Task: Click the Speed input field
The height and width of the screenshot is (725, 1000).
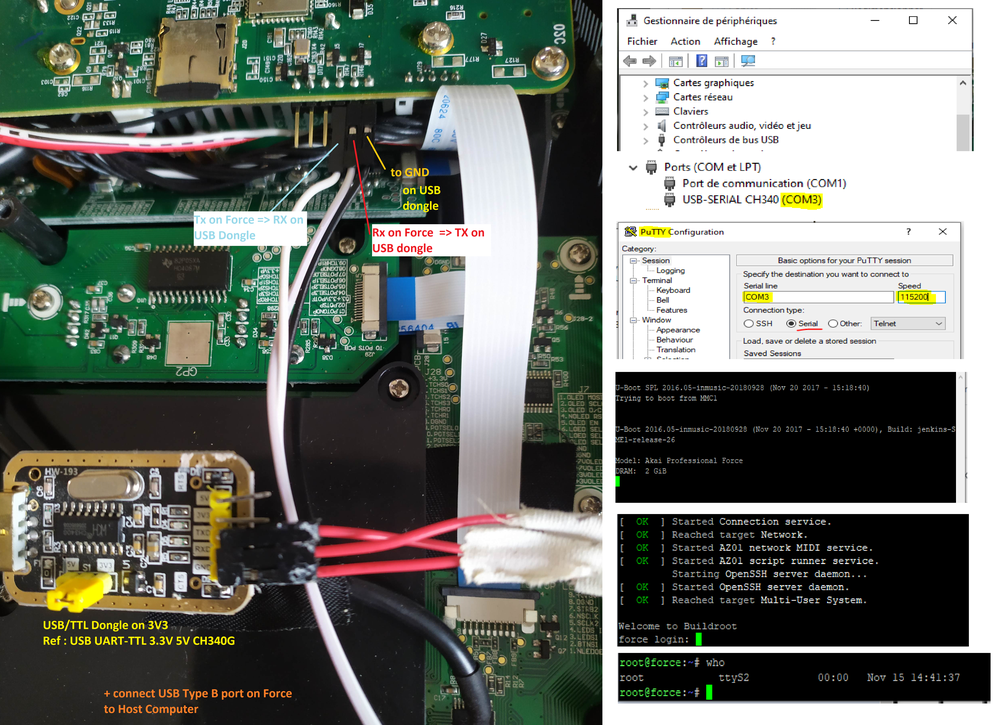Action: point(920,297)
